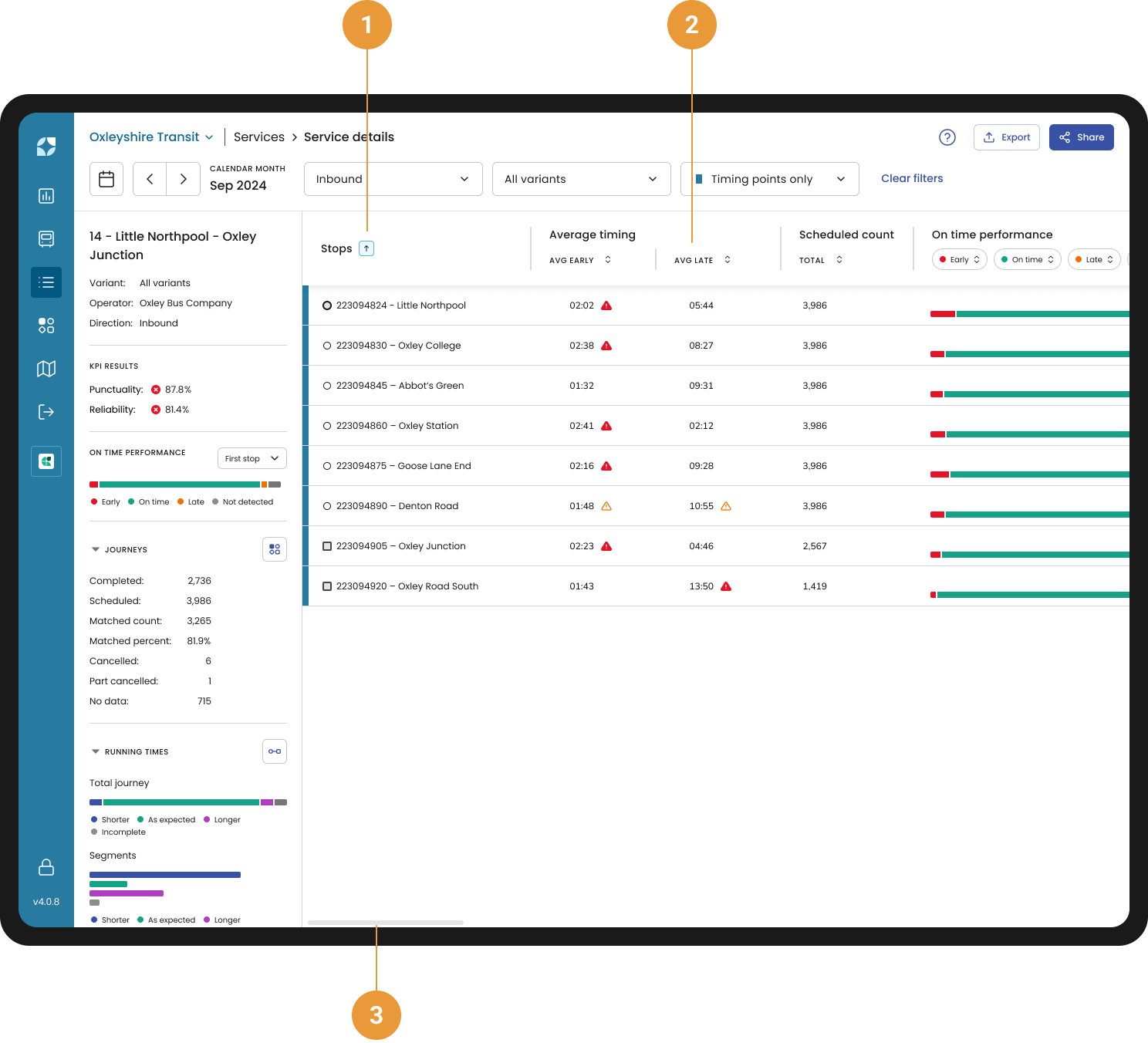
Task: Click on time performance bar in sidebar
Action: pos(185,484)
